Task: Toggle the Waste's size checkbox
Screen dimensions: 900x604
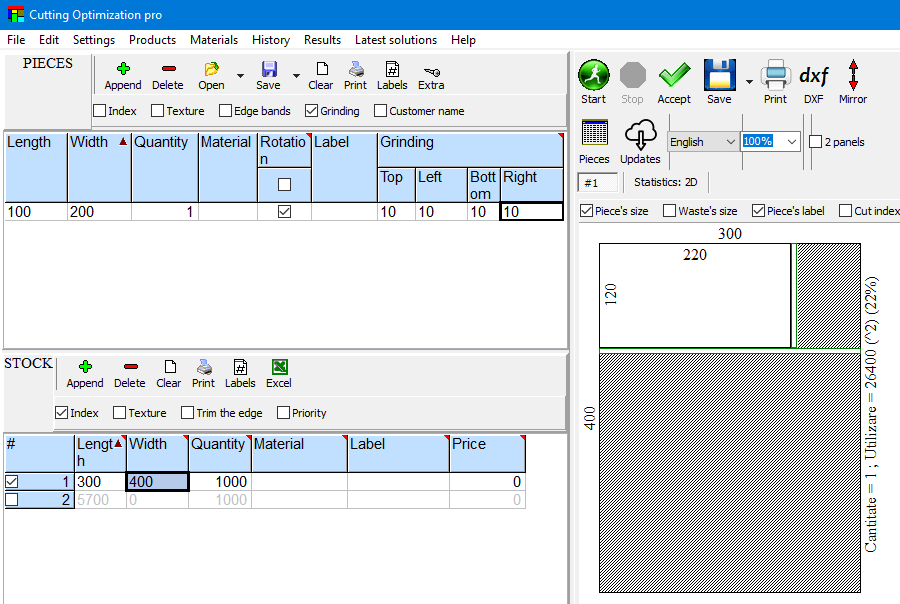Action: tap(669, 211)
